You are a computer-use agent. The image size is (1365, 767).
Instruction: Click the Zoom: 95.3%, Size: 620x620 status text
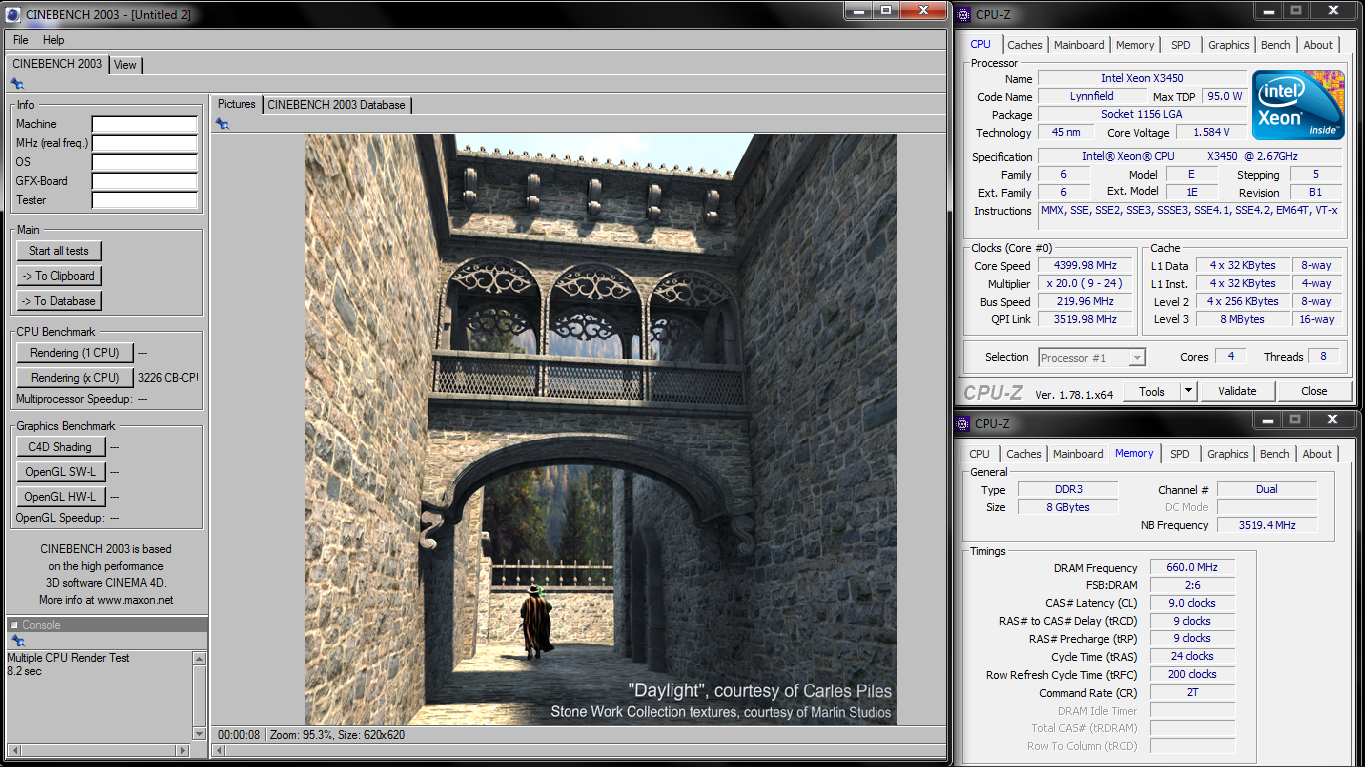pos(336,735)
